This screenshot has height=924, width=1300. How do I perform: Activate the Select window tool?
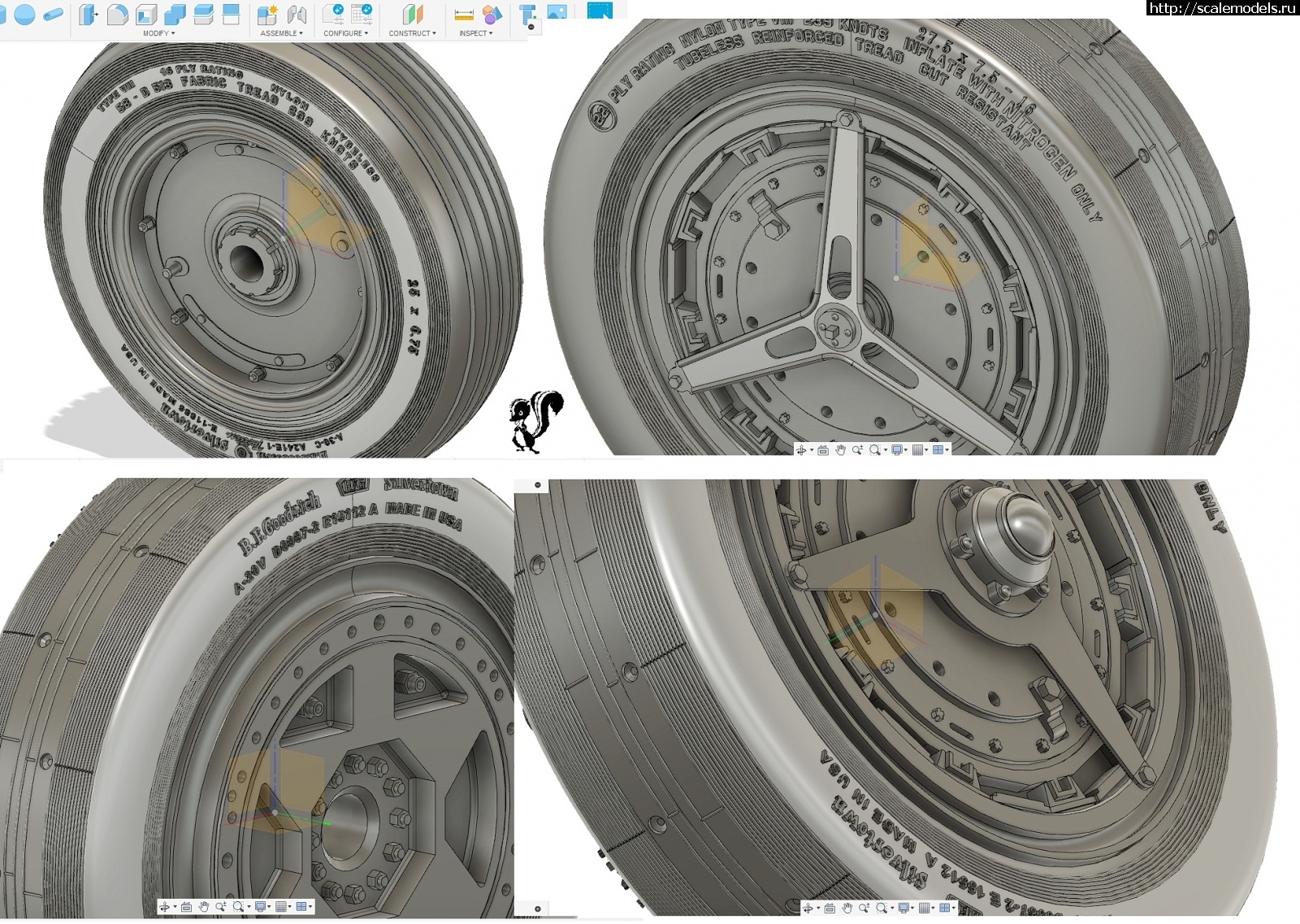point(600,10)
